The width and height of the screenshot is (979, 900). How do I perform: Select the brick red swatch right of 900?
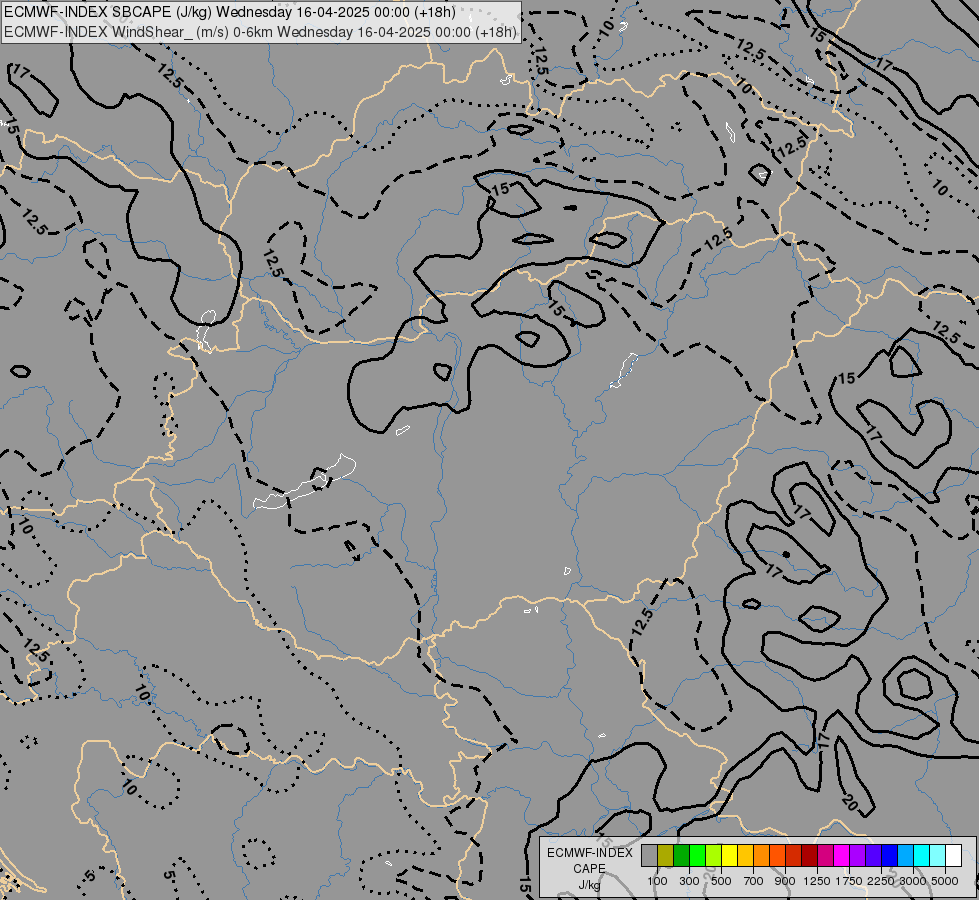coord(793,855)
